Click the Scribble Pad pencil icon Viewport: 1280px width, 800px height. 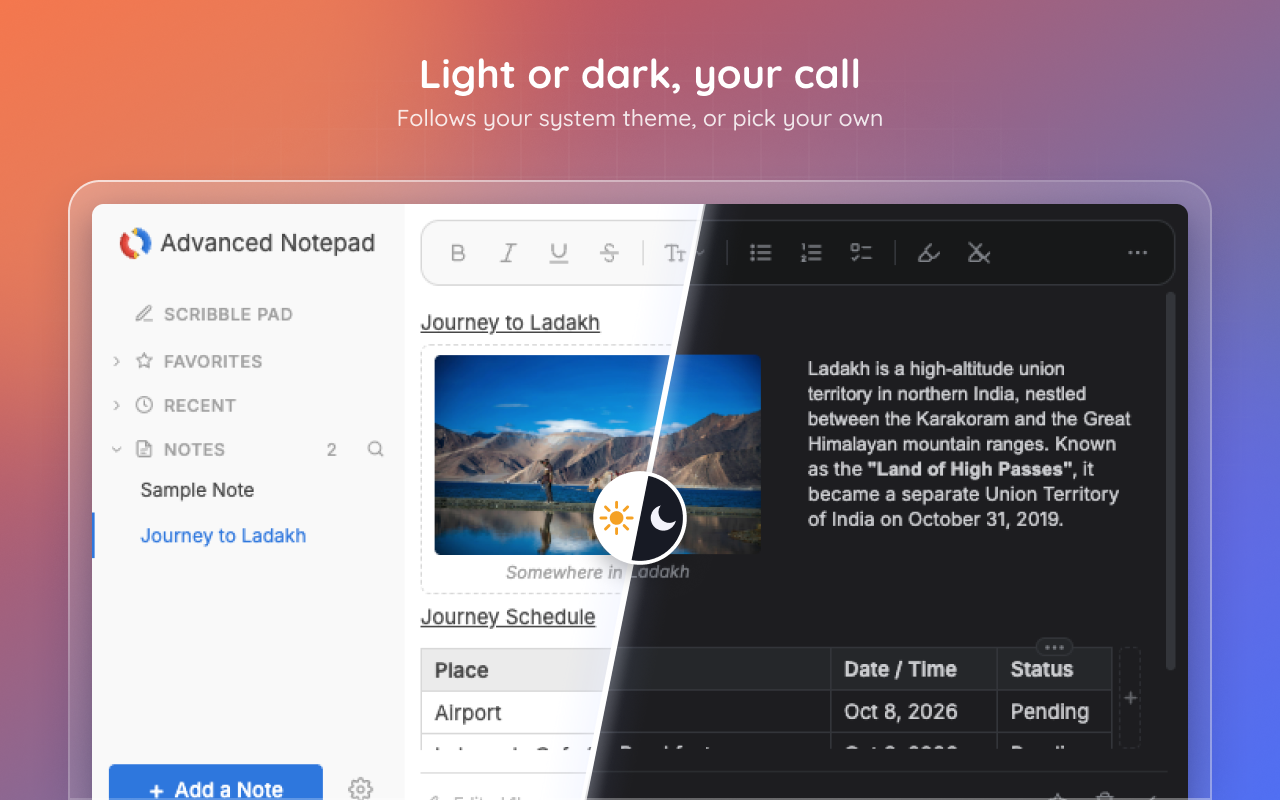(x=144, y=314)
